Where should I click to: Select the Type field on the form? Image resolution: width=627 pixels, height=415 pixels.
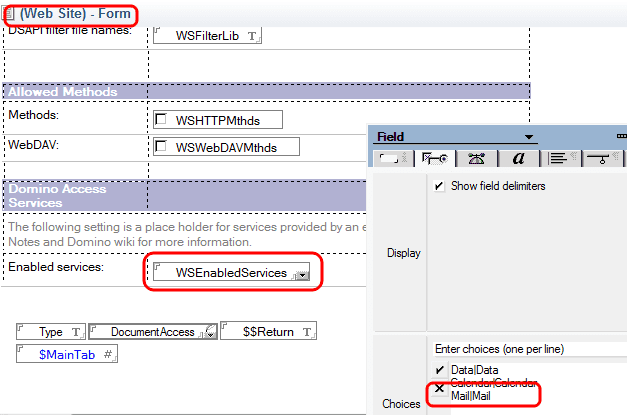pos(50,332)
